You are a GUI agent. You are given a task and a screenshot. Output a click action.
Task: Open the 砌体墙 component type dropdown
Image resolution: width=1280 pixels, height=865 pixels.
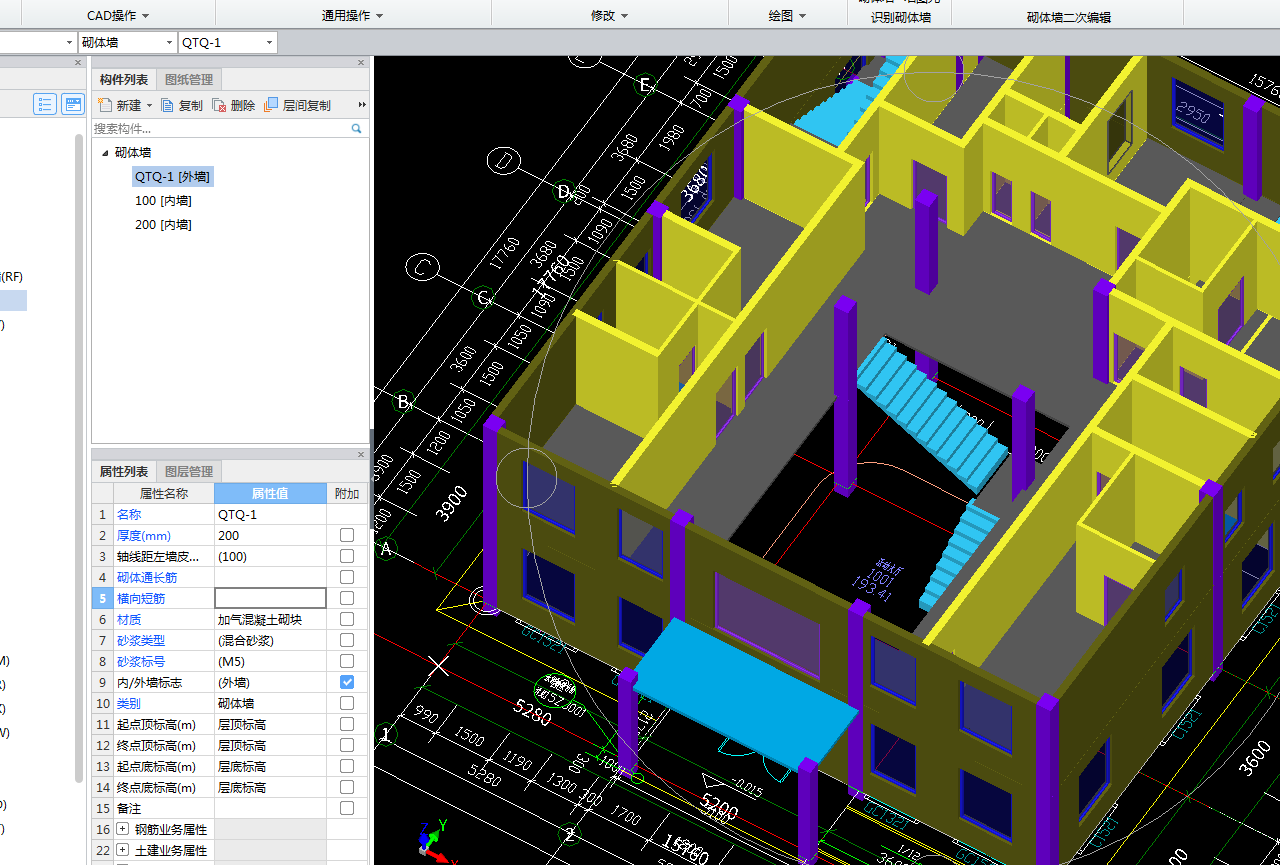tap(169, 43)
